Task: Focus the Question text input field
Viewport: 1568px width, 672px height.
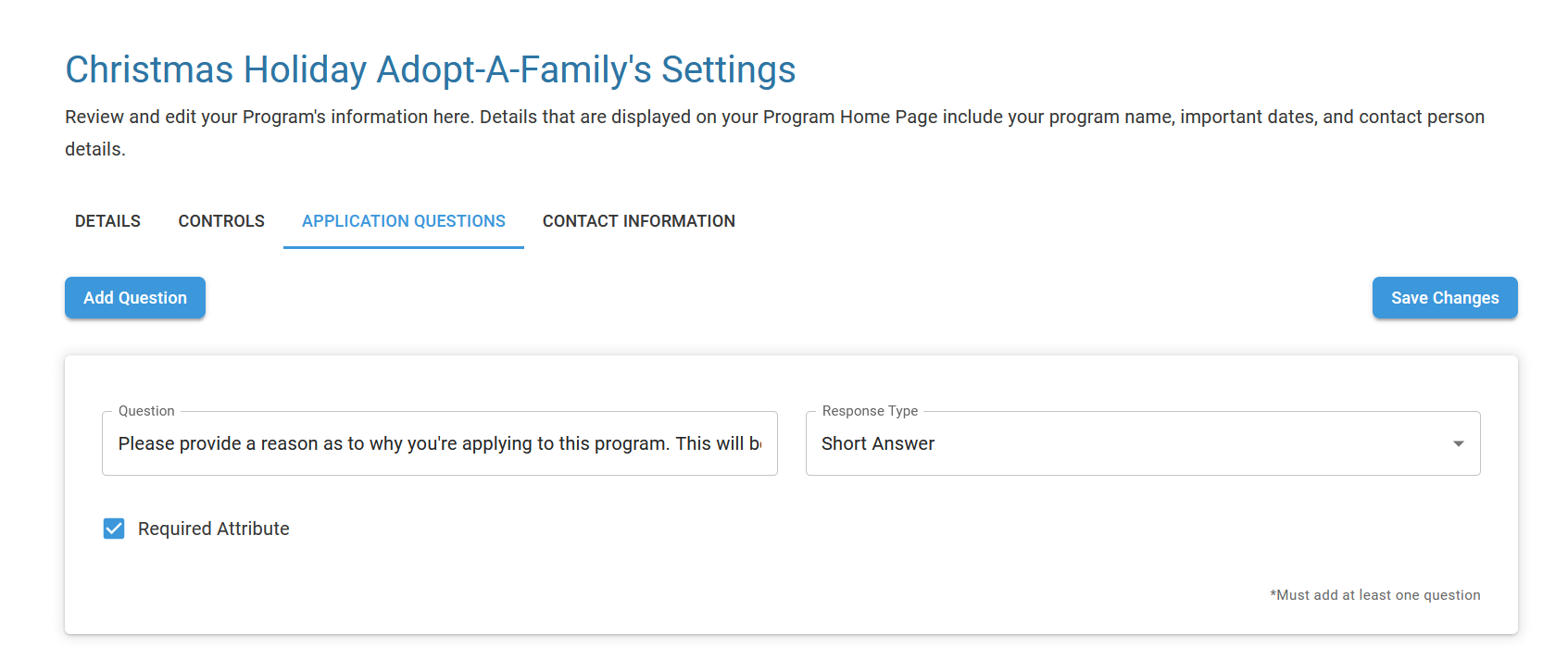Action: (x=439, y=444)
